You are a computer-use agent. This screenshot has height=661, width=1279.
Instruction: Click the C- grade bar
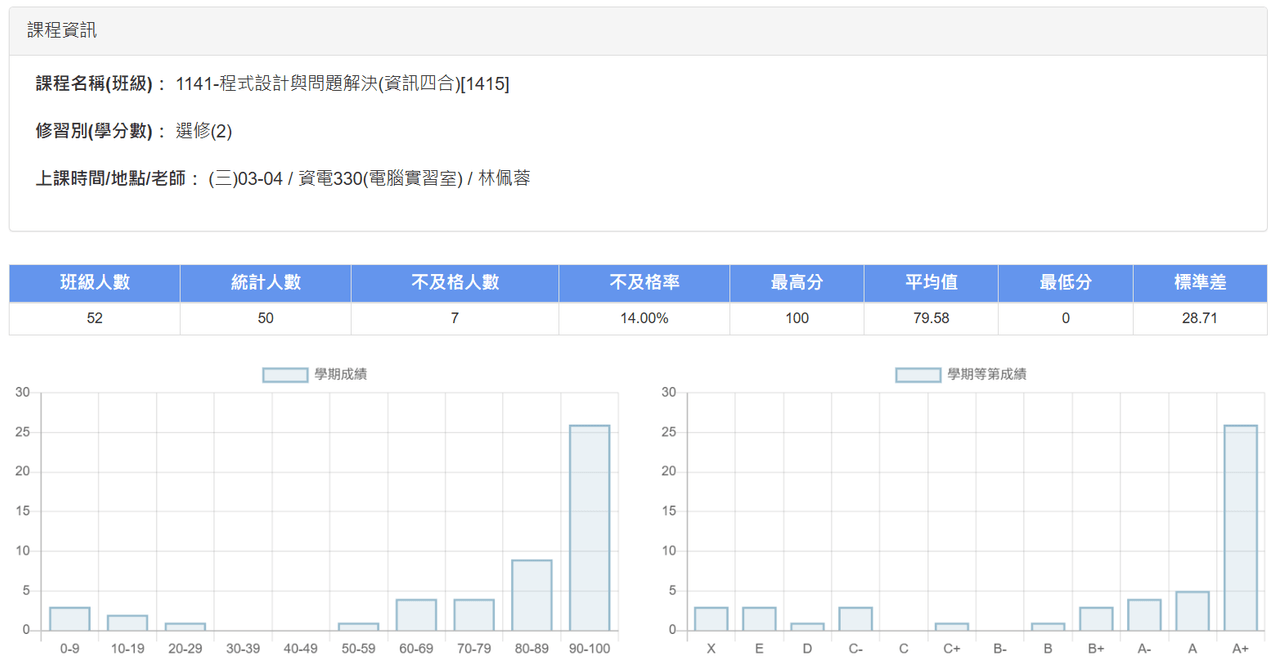point(856,619)
